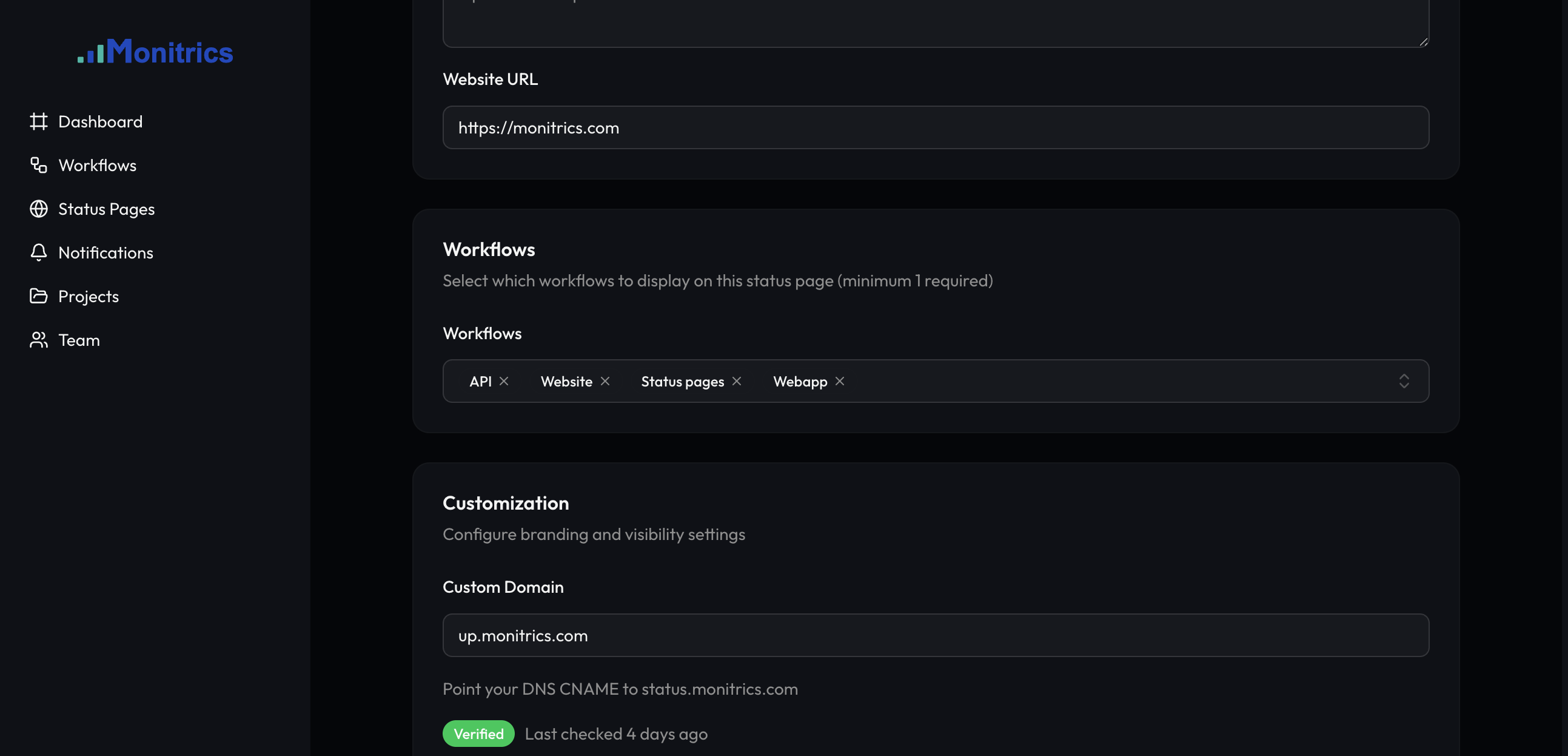Remove the API workflow tag
Image resolution: width=1568 pixels, height=756 pixels.
coord(504,382)
